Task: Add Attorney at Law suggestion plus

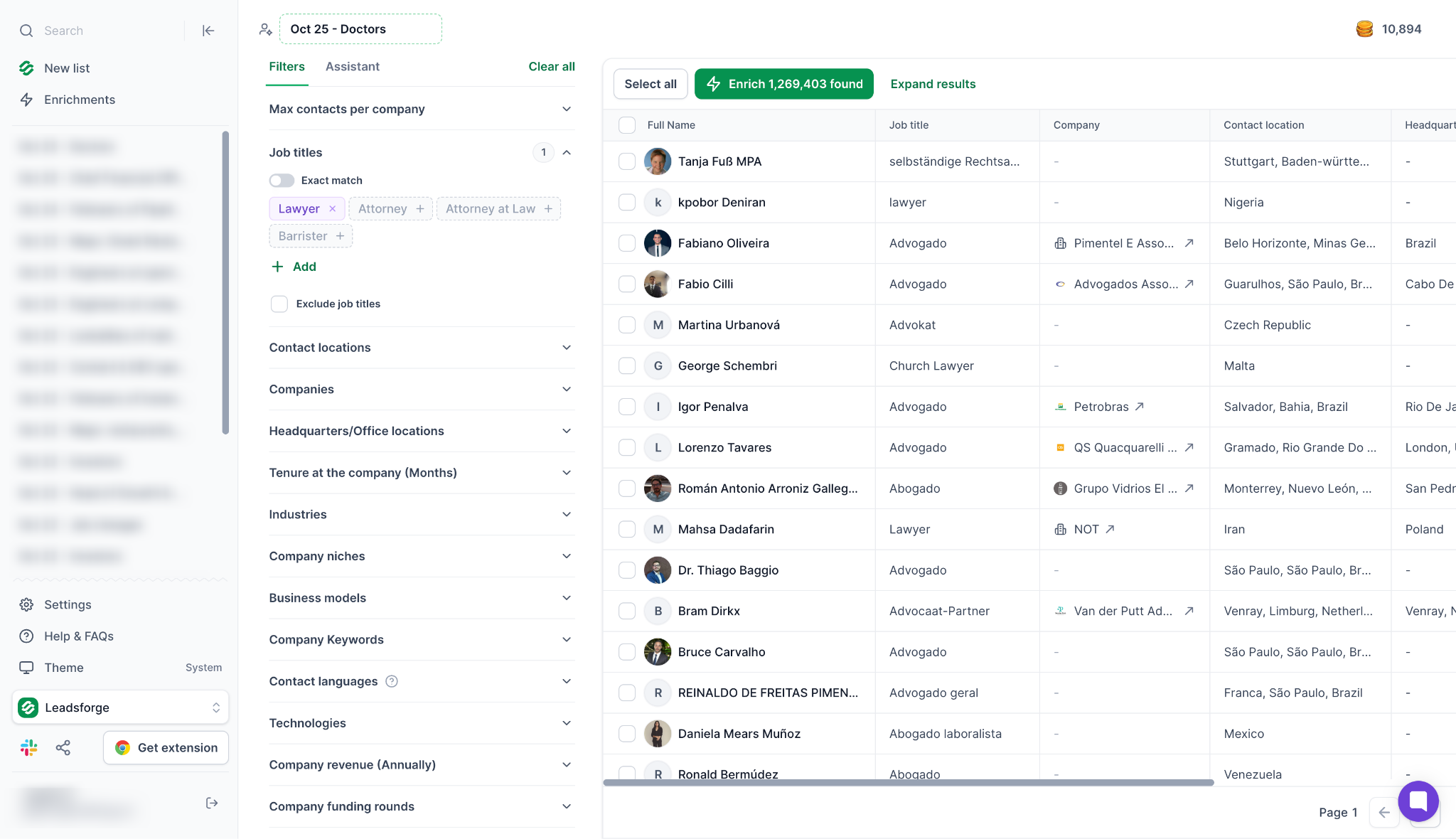Action: click(x=548, y=209)
